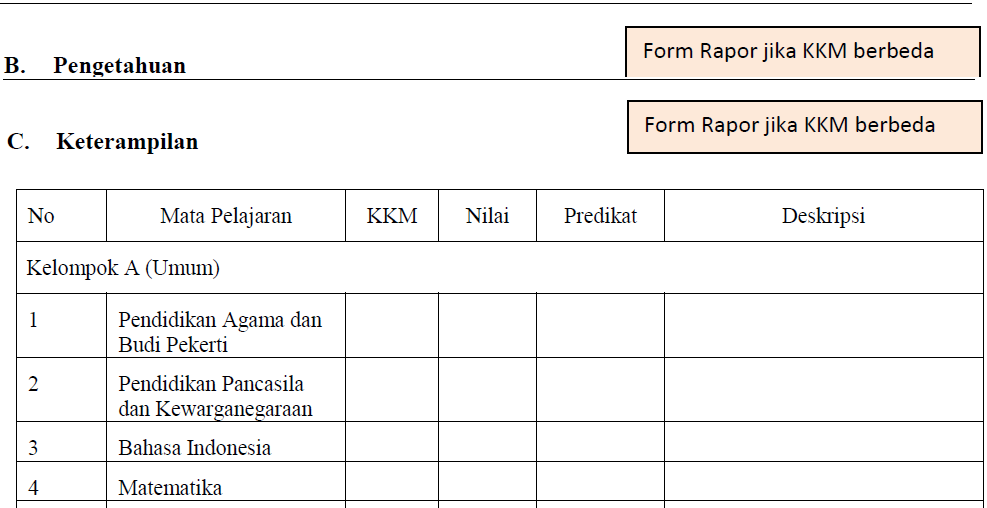Click the "C. Keterampilan" section heading
This screenshot has height=508, width=987.
[x=103, y=141]
